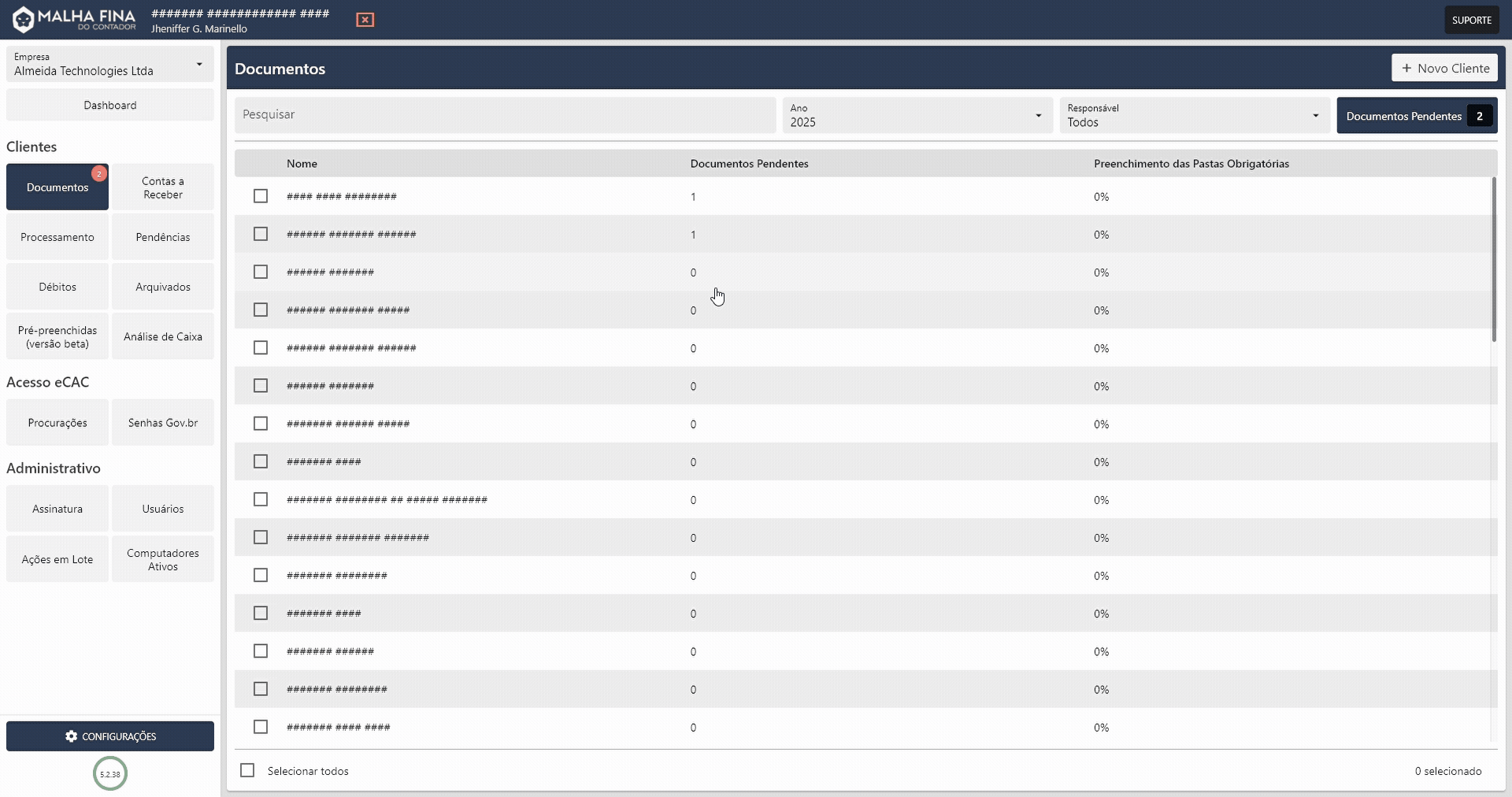
Task: Open the Empresa company selector dropdown
Action: (199, 65)
